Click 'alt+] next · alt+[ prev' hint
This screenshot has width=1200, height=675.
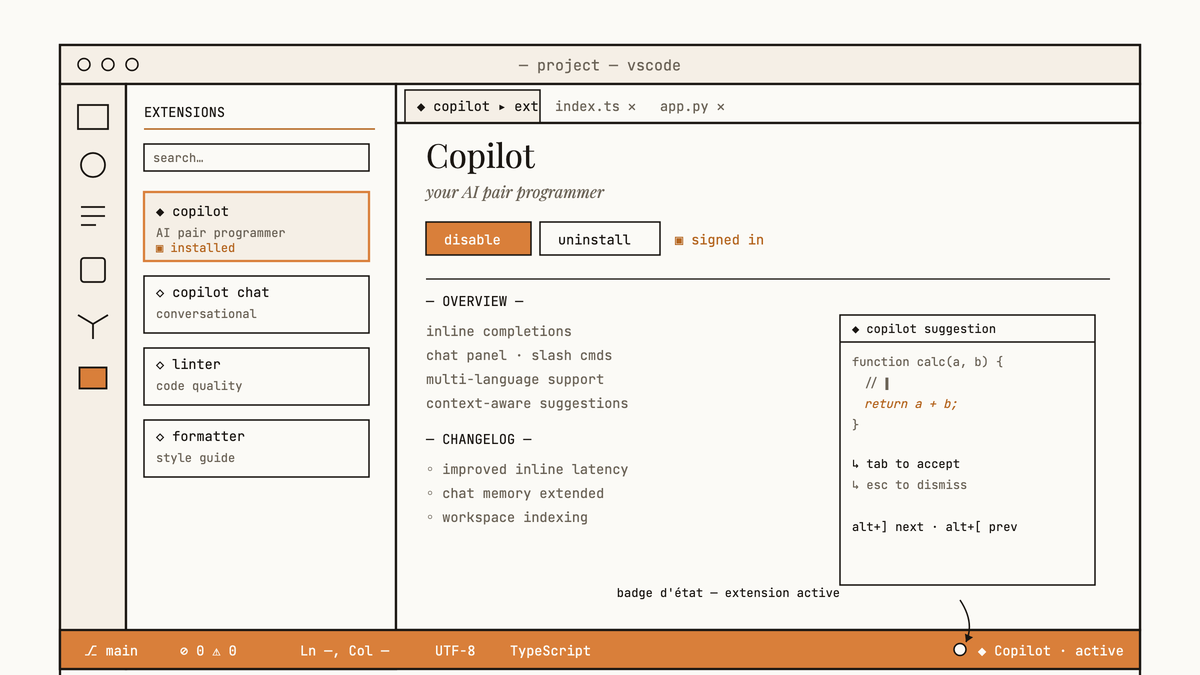pyautogui.click(x=934, y=527)
